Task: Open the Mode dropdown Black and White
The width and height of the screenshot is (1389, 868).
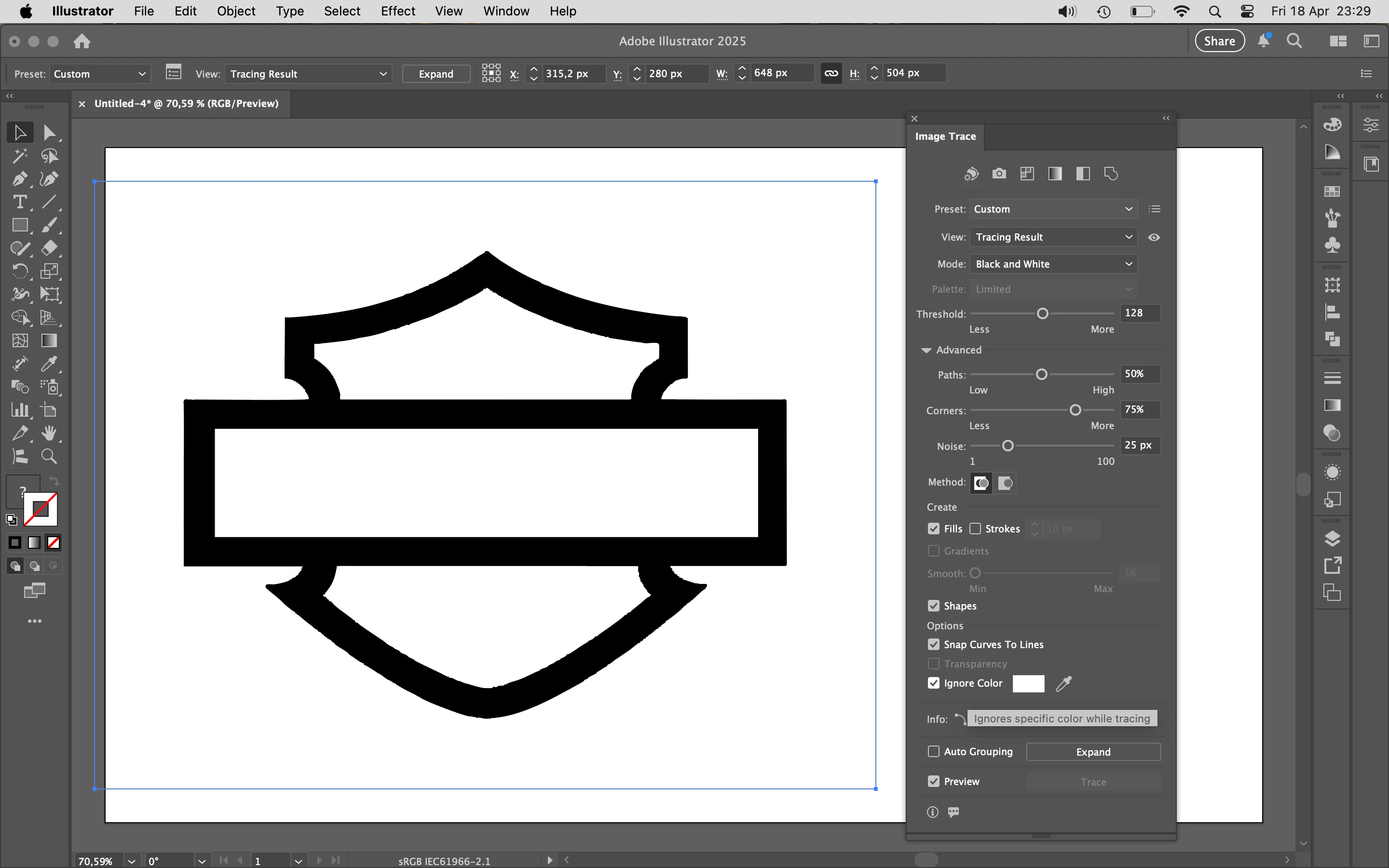Action: [x=1053, y=264]
